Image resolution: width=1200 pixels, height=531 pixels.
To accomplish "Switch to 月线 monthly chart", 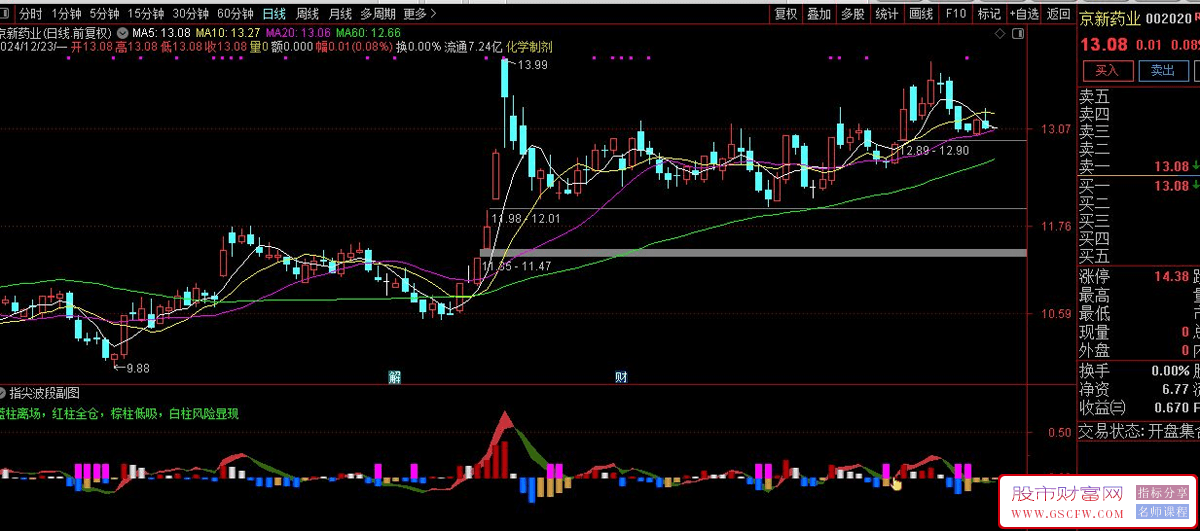I will [341, 14].
